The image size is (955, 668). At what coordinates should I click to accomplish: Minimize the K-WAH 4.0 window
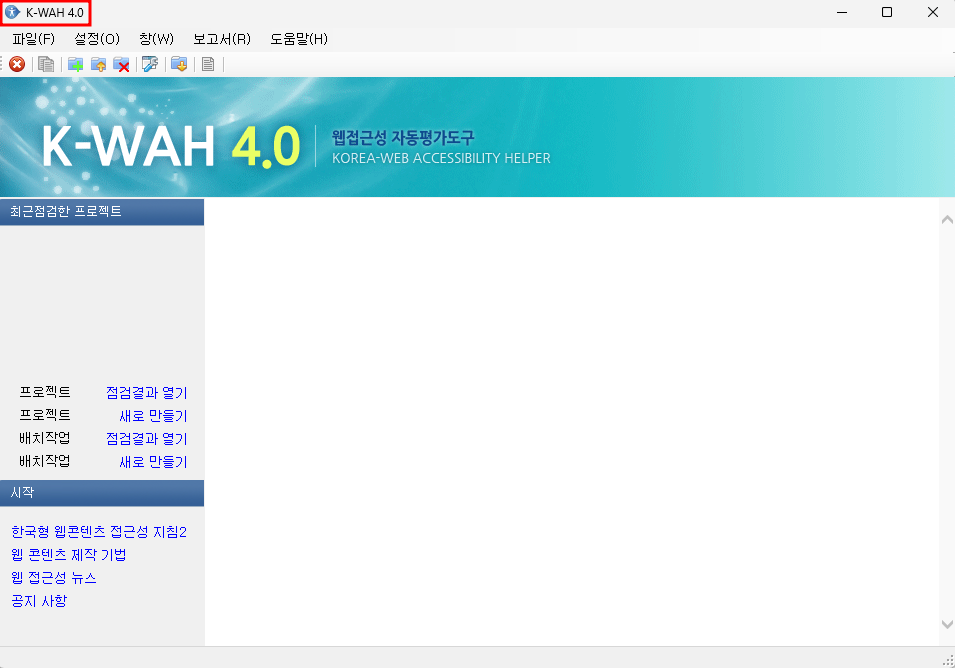[842, 12]
